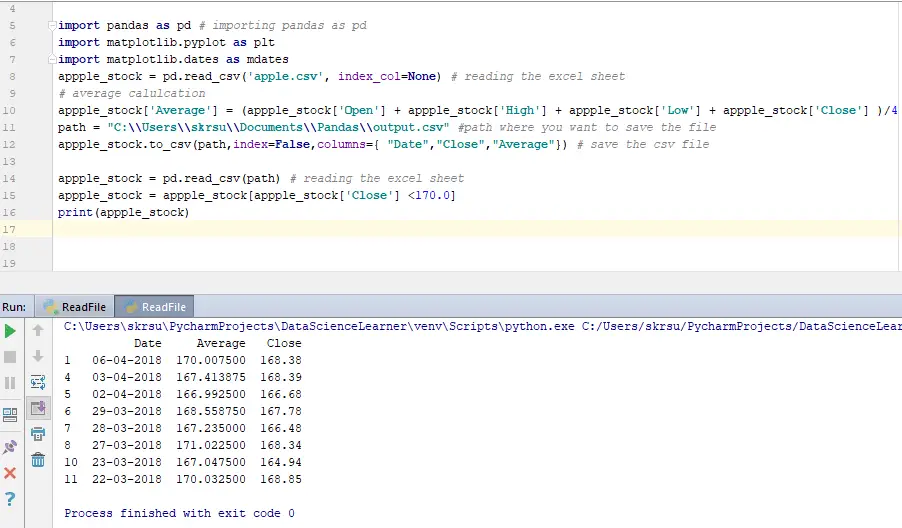Switch to the first ReadFile run tab
Screen dimensions: 902x528
pyautogui.click(x=75, y=307)
